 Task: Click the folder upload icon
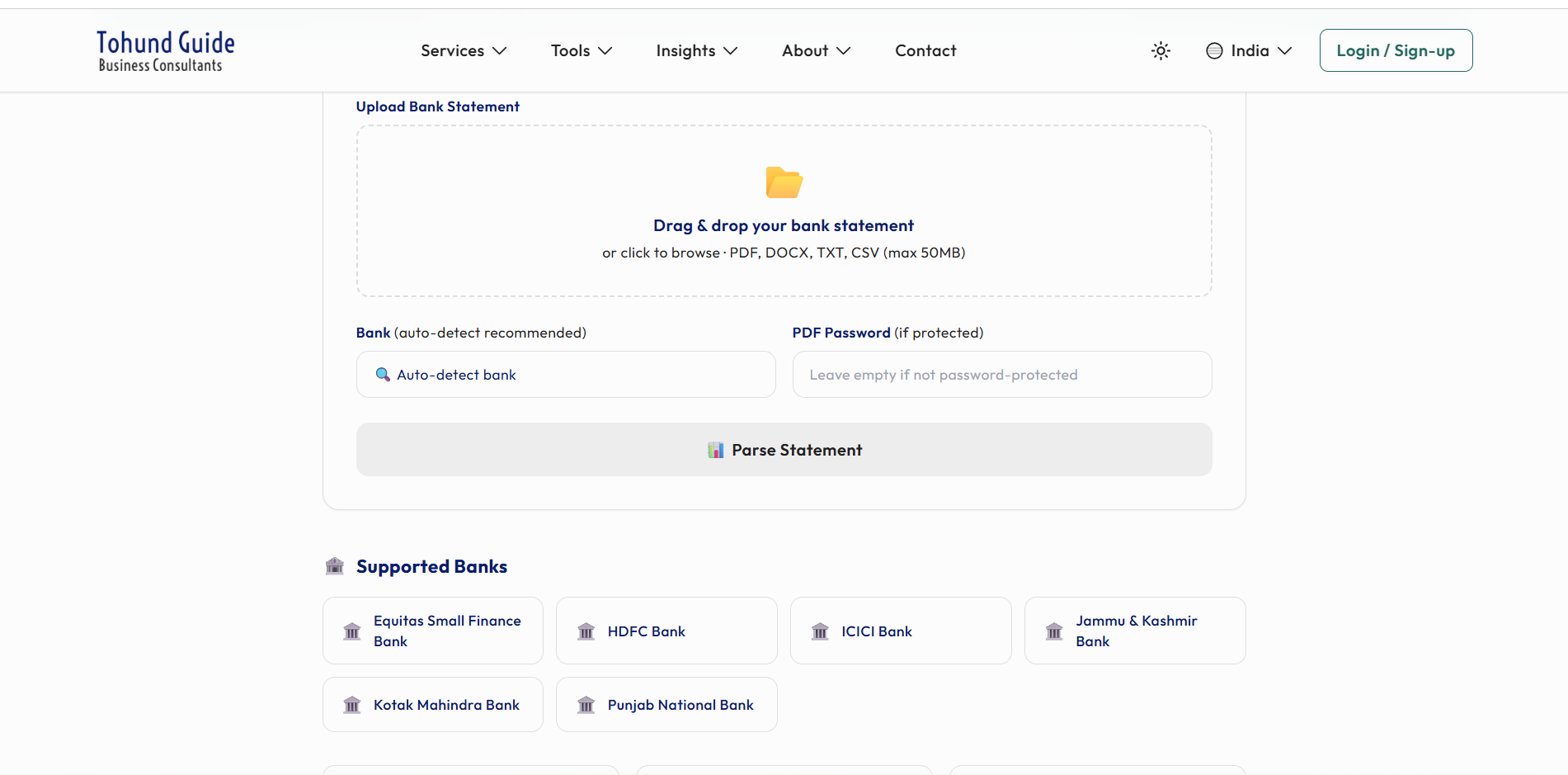click(783, 182)
